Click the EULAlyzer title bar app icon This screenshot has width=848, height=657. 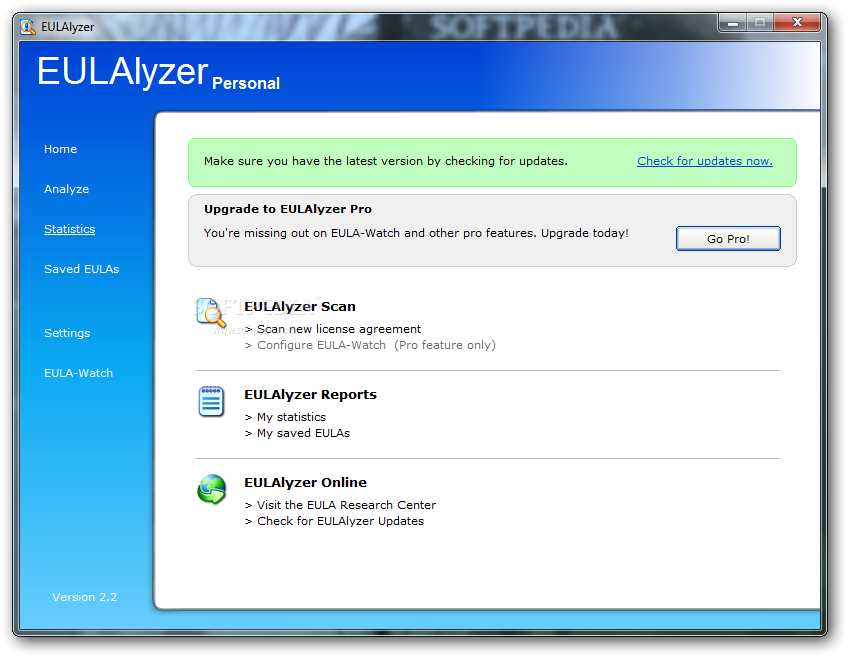(28, 26)
